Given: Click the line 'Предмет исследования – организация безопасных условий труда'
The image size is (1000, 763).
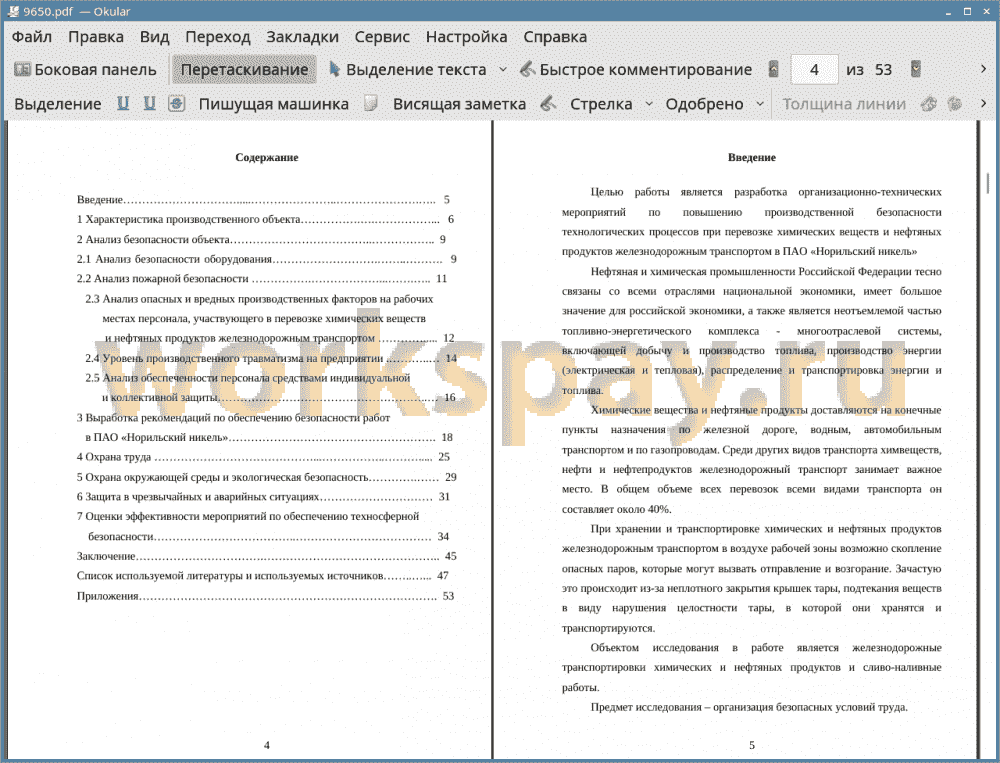Looking at the screenshot, I should (749, 707).
